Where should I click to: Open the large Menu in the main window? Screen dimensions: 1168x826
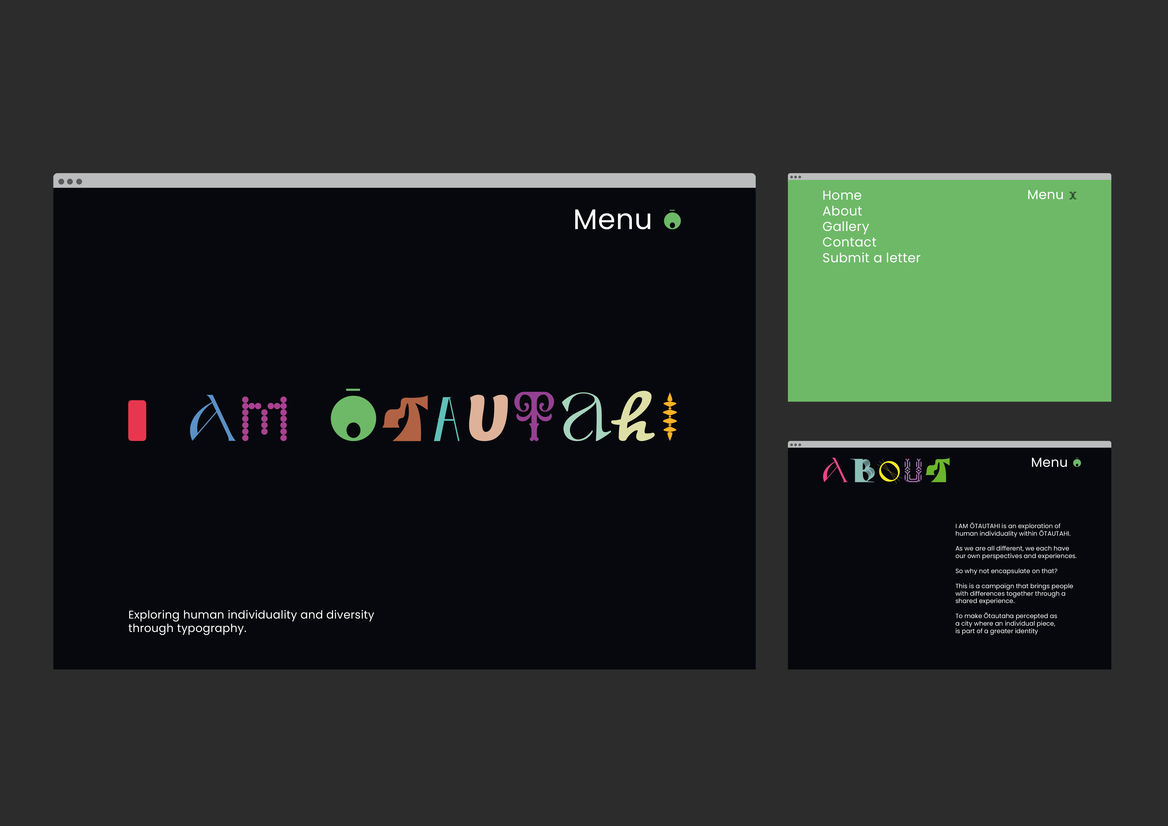612,220
